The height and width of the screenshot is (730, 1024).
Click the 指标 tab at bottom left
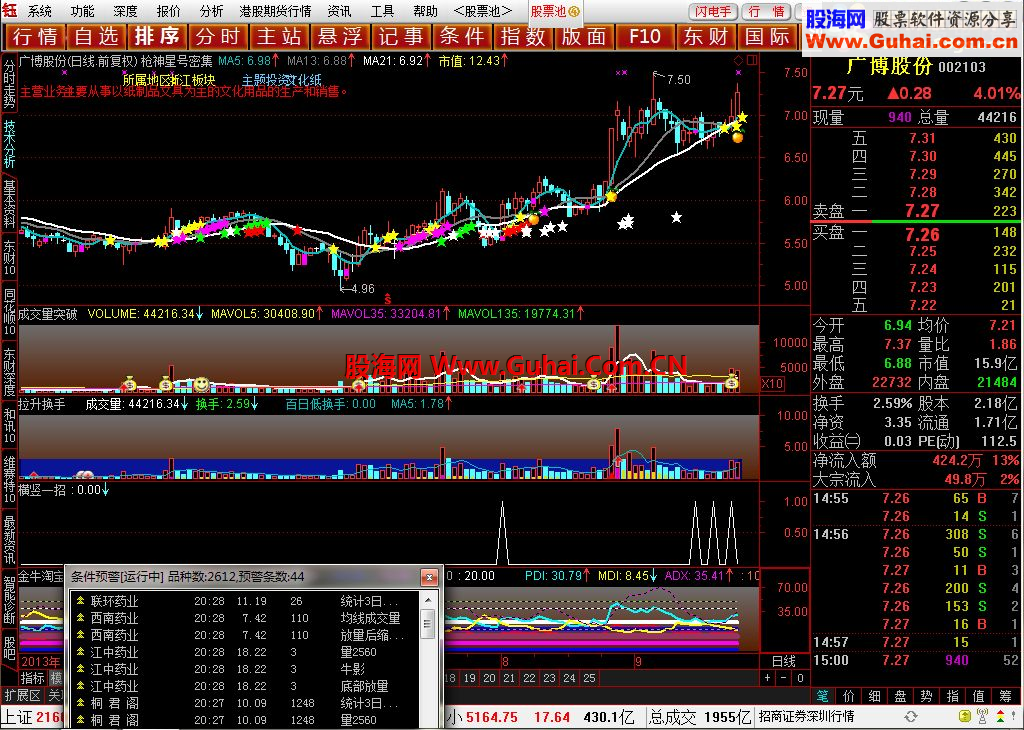(x=33, y=678)
